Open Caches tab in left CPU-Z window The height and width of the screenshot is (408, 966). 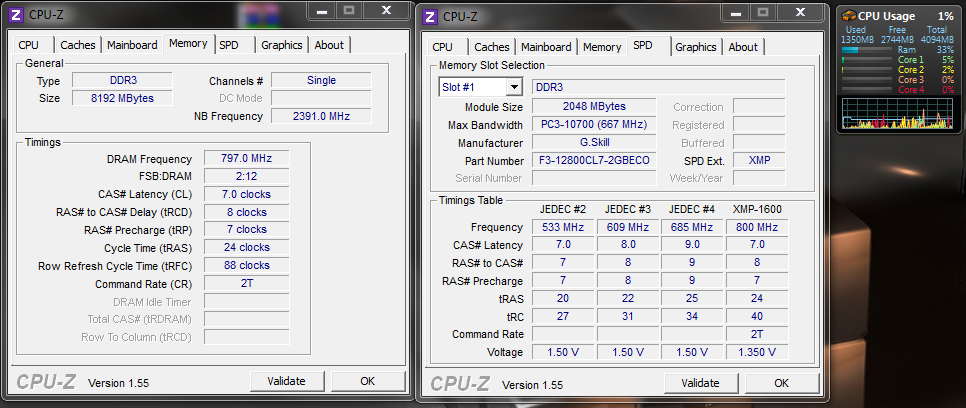[x=78, y=45]
